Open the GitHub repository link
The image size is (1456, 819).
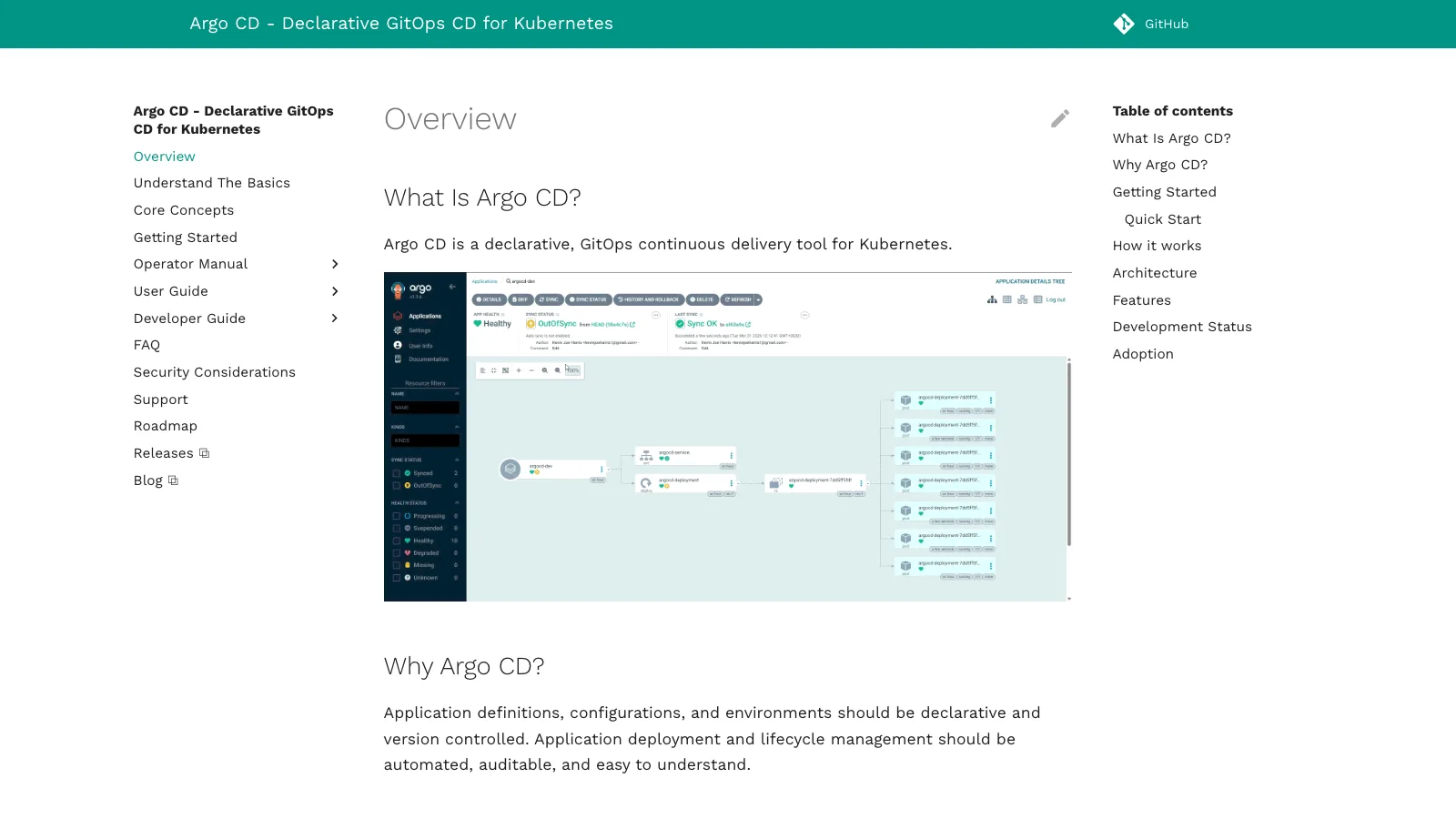tap(1151, 24)
